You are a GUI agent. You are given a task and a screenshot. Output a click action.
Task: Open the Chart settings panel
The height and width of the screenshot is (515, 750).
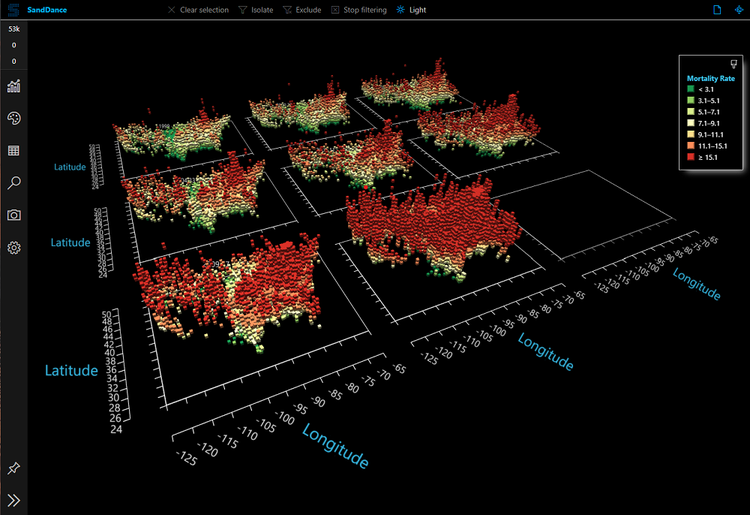14,86
